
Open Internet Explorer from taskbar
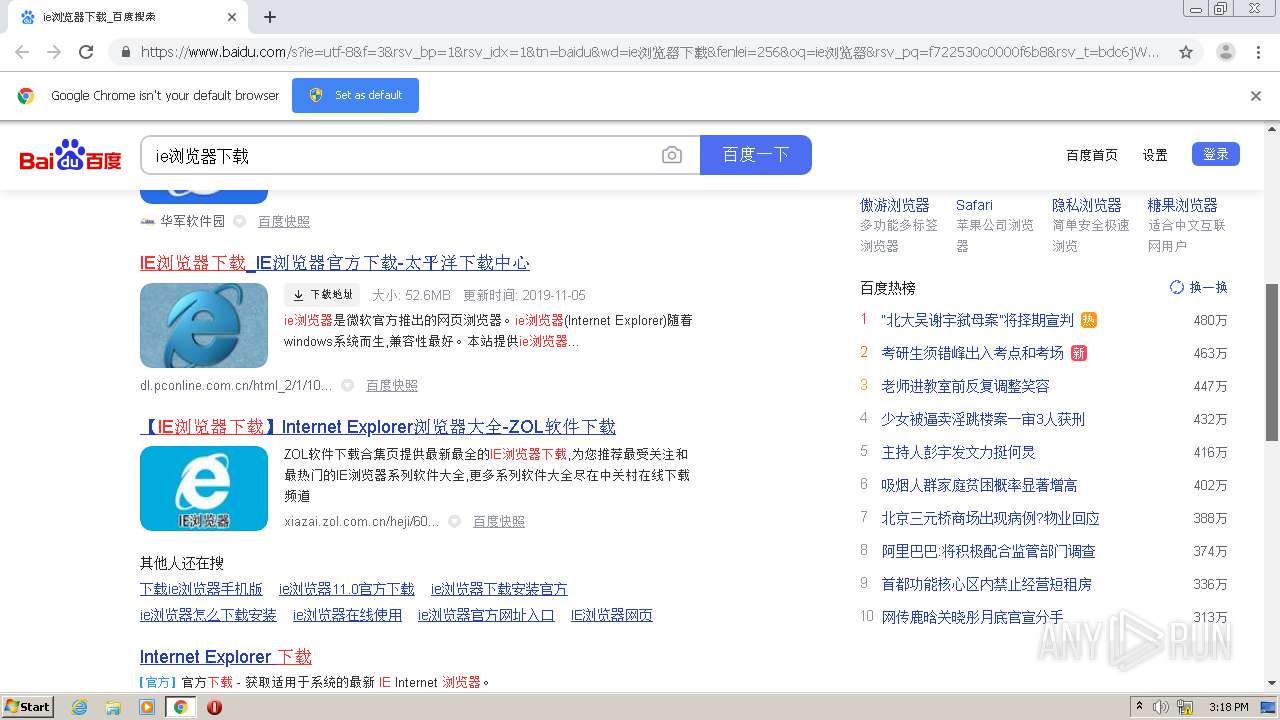(x=79, y=707)
